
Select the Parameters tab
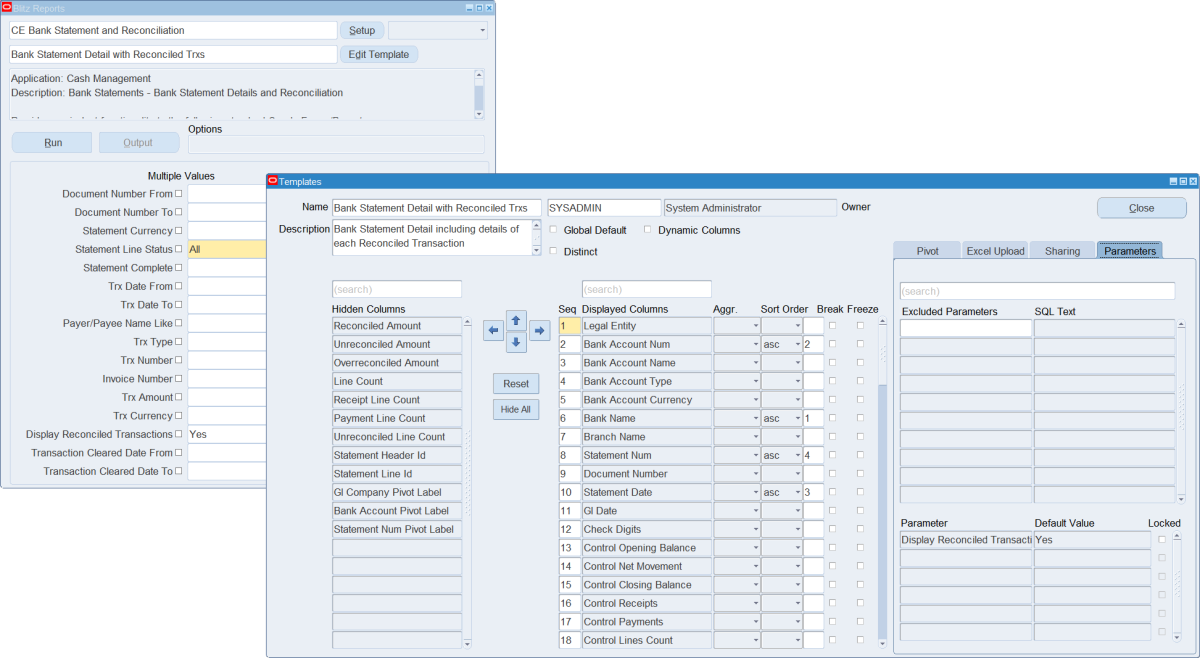1130,251
